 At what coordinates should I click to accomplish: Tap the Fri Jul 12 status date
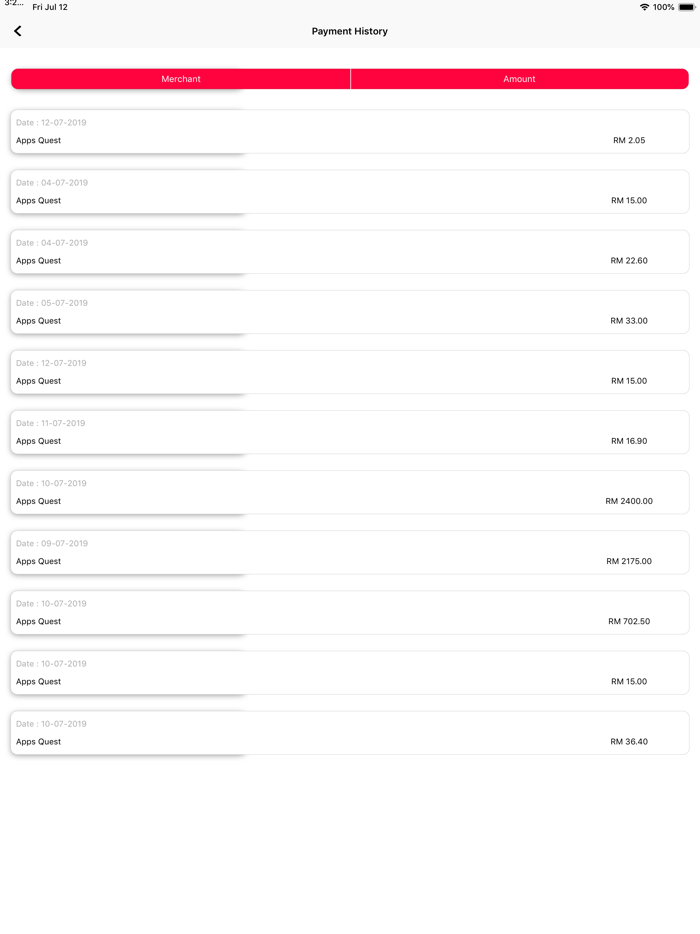point(50,7)
